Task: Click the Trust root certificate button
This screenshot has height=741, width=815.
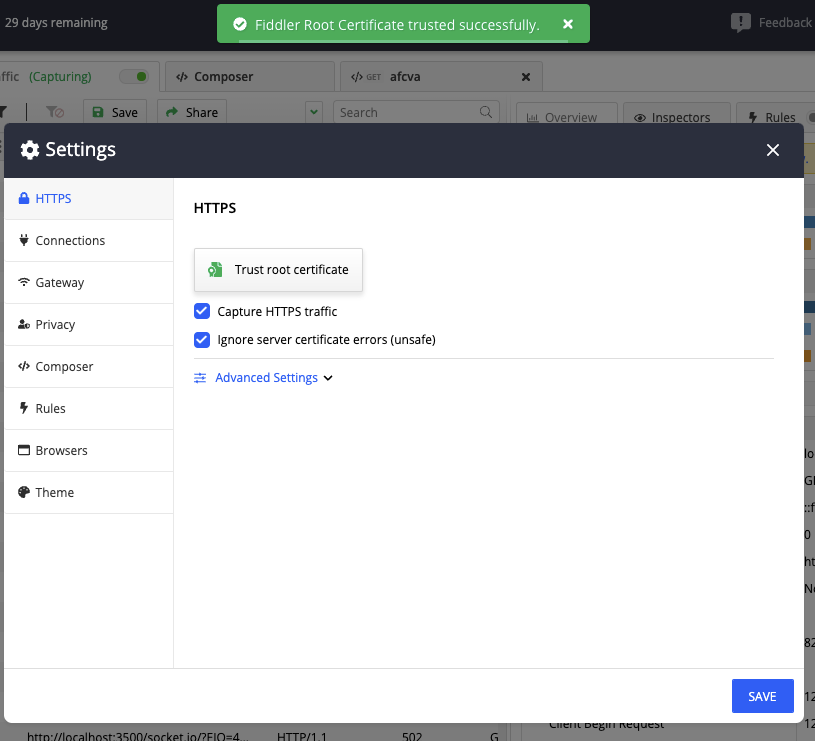Action: pyautogui.click(x=278, y=270)
